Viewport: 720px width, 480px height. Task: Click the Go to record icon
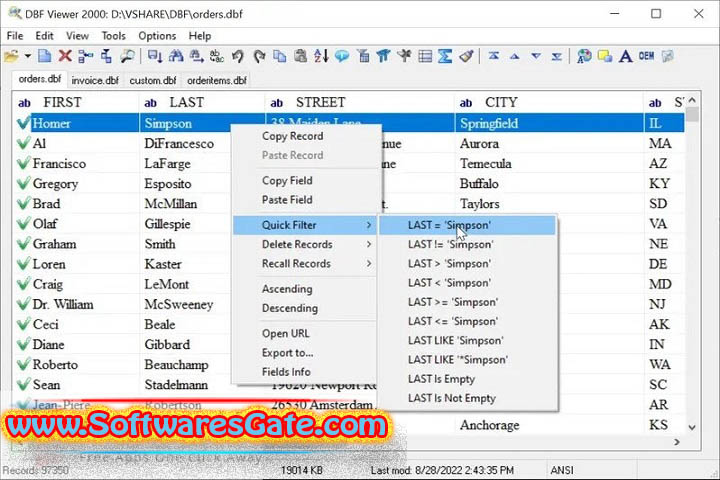pos(155,56)
